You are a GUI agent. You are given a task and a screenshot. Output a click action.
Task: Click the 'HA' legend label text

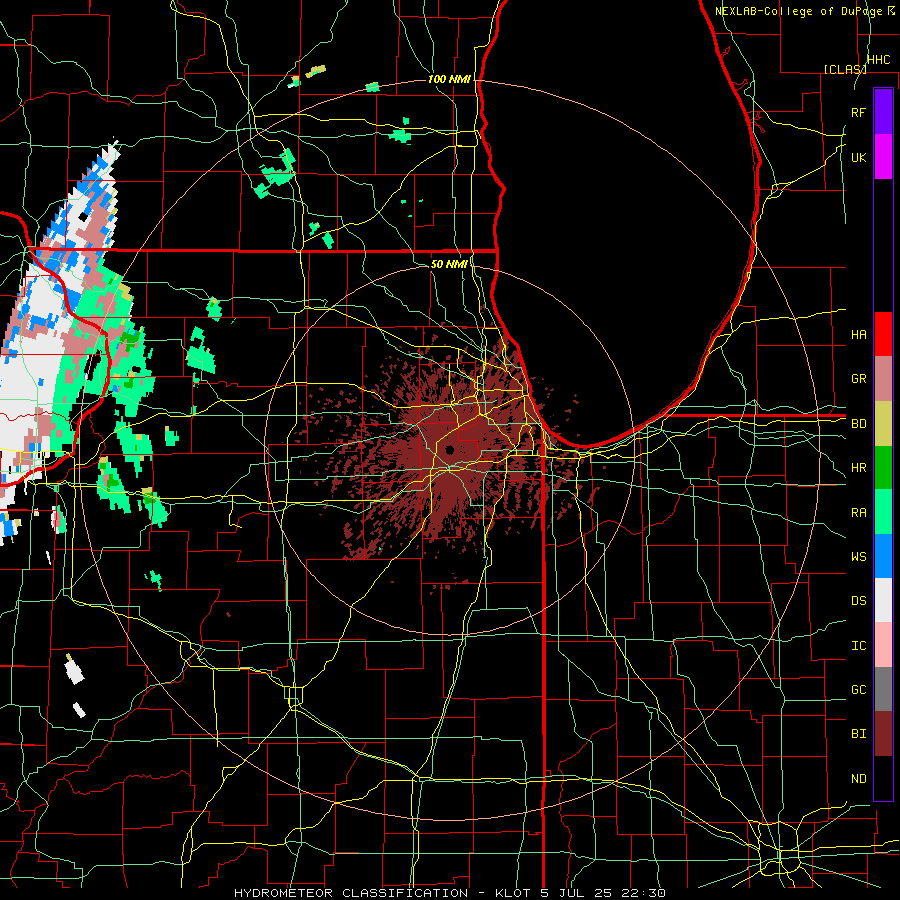click(859, 334)
